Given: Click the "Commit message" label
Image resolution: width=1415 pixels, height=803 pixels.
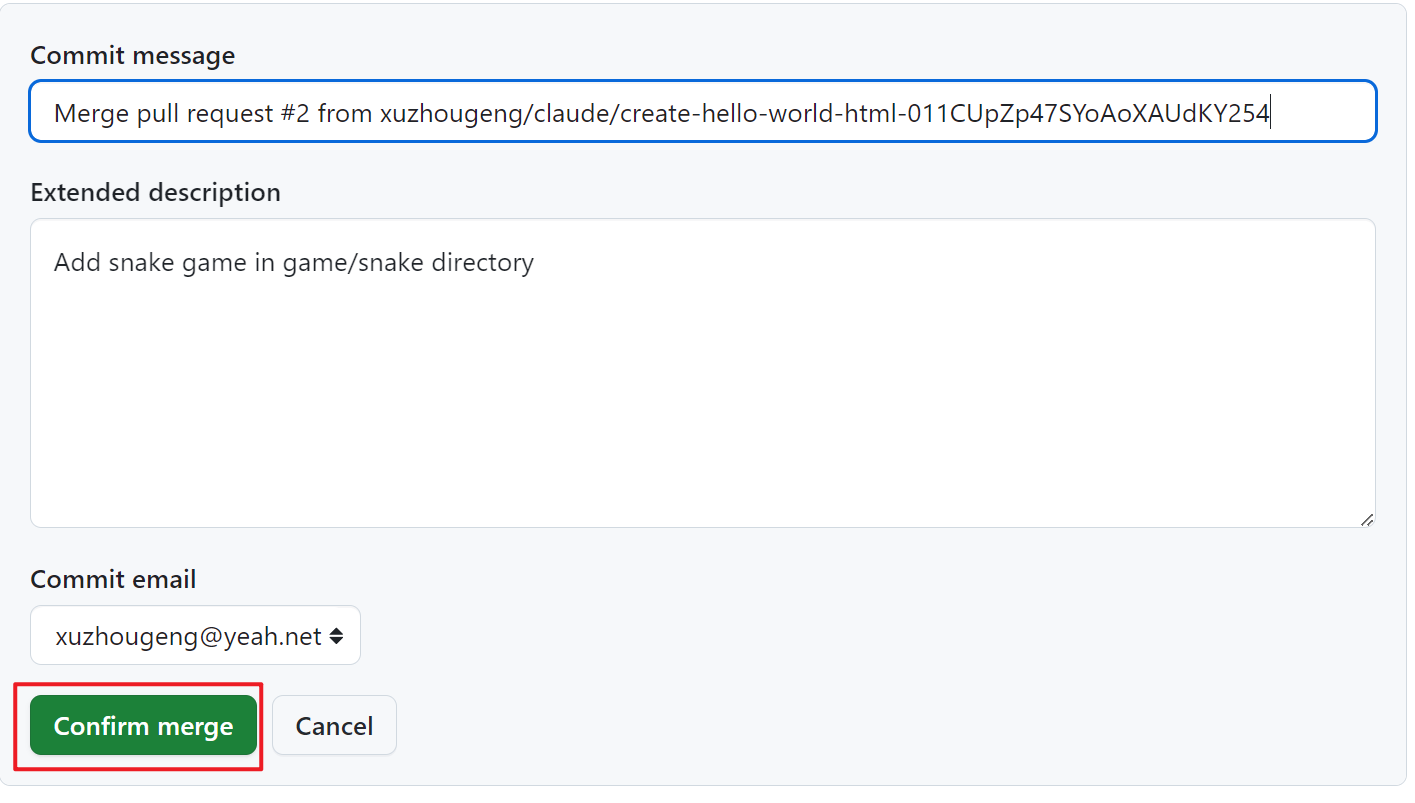Looking at the screenshot, I should pyautogui.click(x=132, y=56).
